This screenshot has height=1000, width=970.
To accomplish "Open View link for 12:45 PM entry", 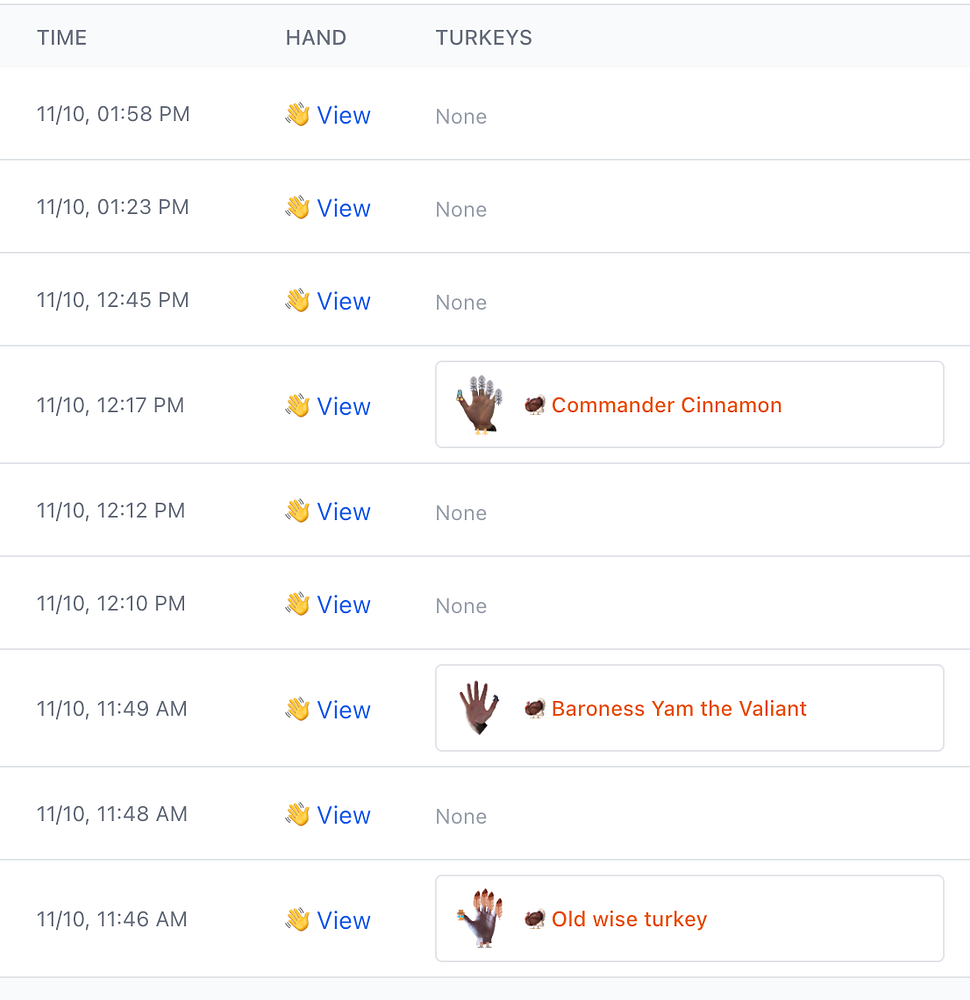I will coord(343,302).
